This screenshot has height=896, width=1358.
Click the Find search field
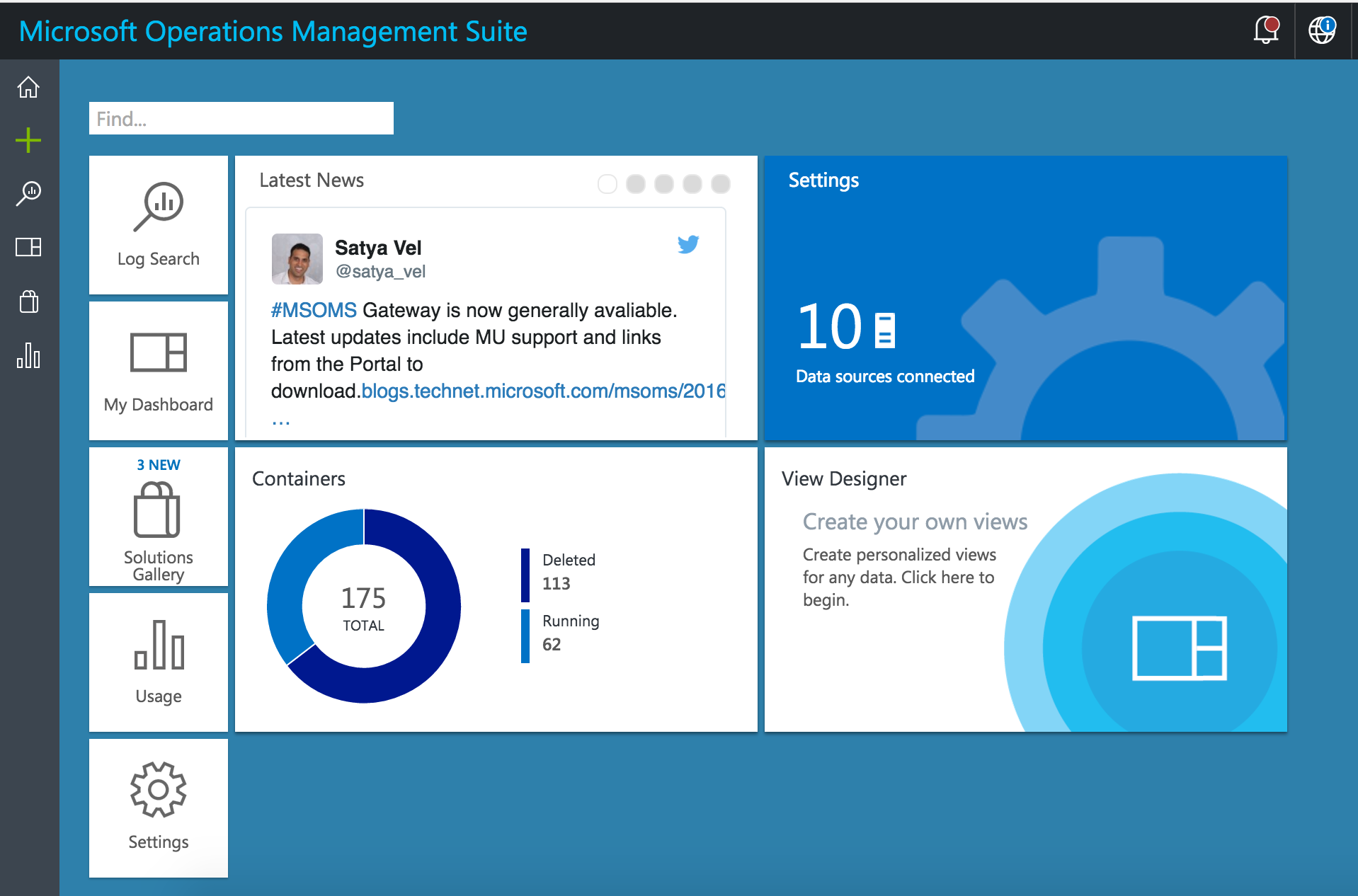(x=241, y=118)
